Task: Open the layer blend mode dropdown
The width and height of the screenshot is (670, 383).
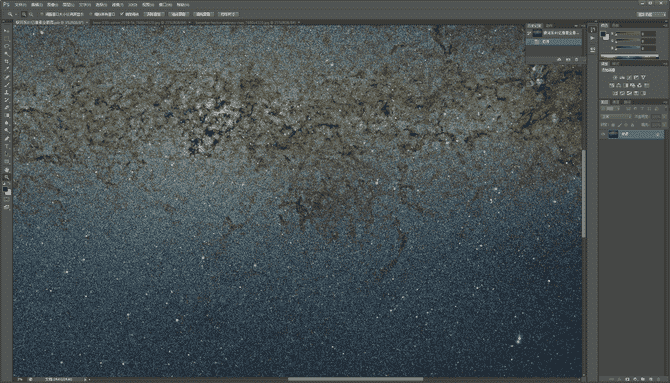Action: 616,117
